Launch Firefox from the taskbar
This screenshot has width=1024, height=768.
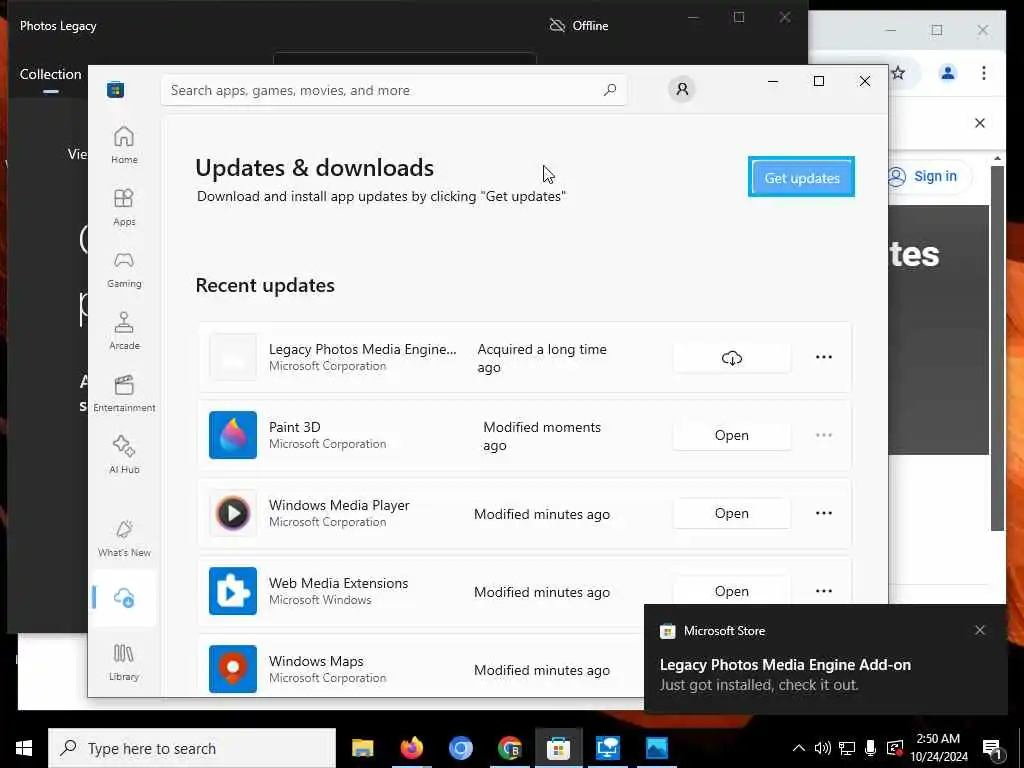[411, 748]
